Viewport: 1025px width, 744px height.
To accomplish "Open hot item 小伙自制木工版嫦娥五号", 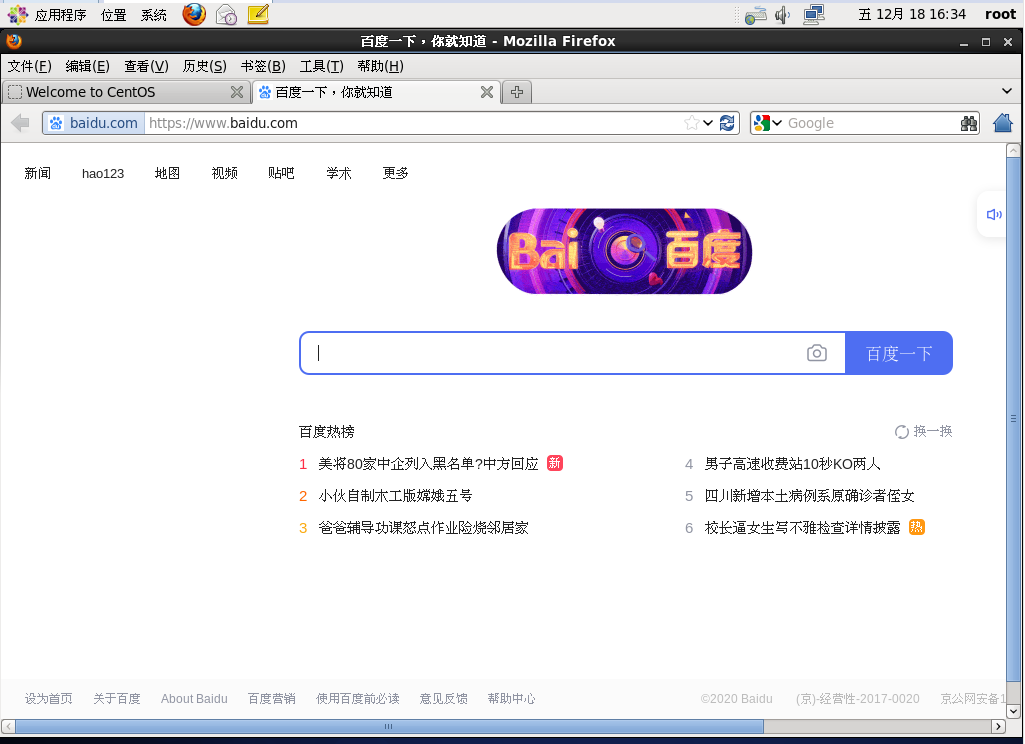I will click(395, 496).
